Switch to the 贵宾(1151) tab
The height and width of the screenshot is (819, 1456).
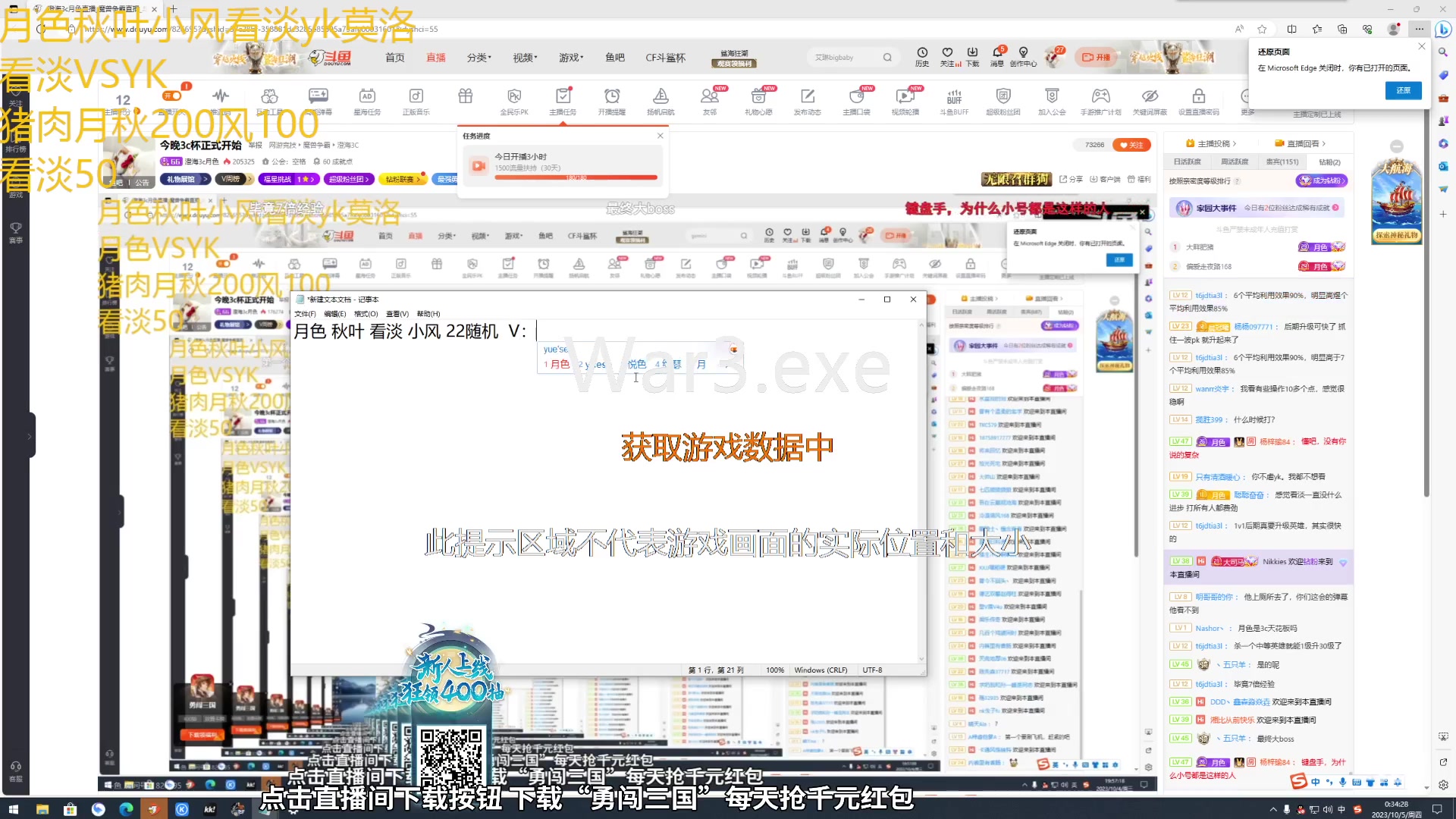point(1282,162)
